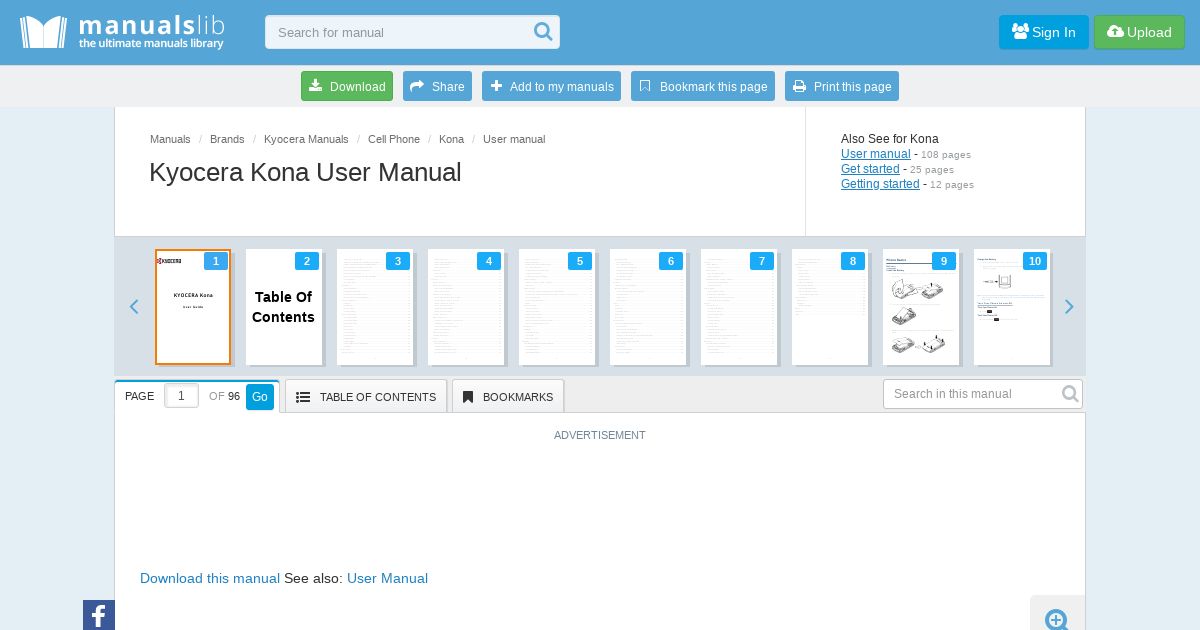This screenshot has width=1200, height=630.
Task: Select page 4 thumbnail
Action: tap(466, 307)
